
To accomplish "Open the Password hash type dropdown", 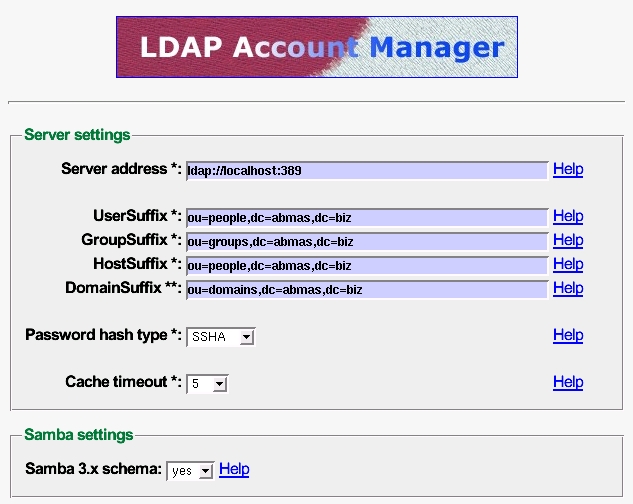I will (x=221, y=337).
